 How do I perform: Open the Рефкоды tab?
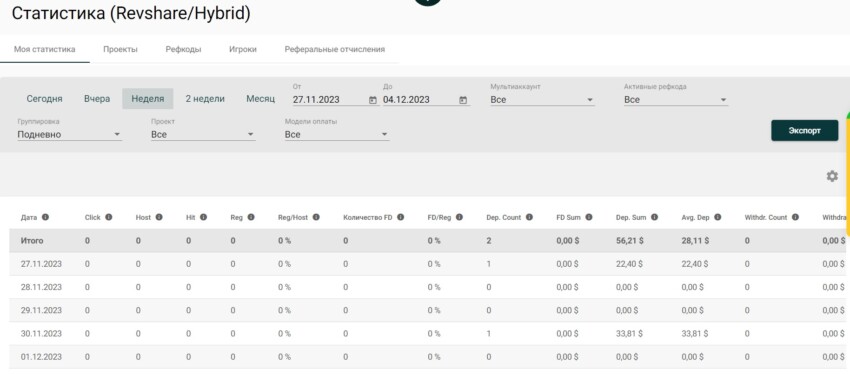click(x=183, y=49)
